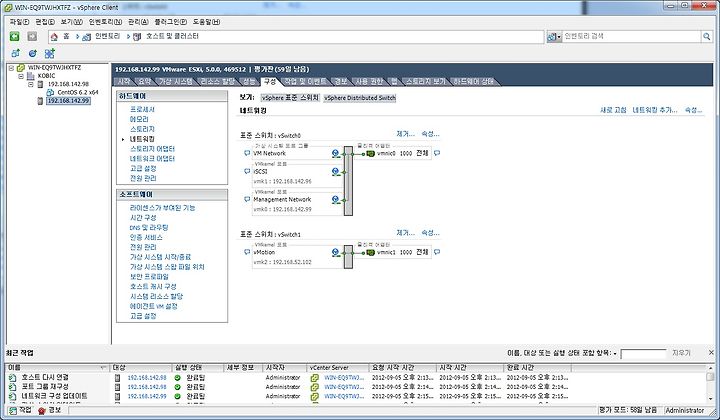Open the 이름 column header dropdown in tasks
The image size is (720, 420).
coord(103,368)
